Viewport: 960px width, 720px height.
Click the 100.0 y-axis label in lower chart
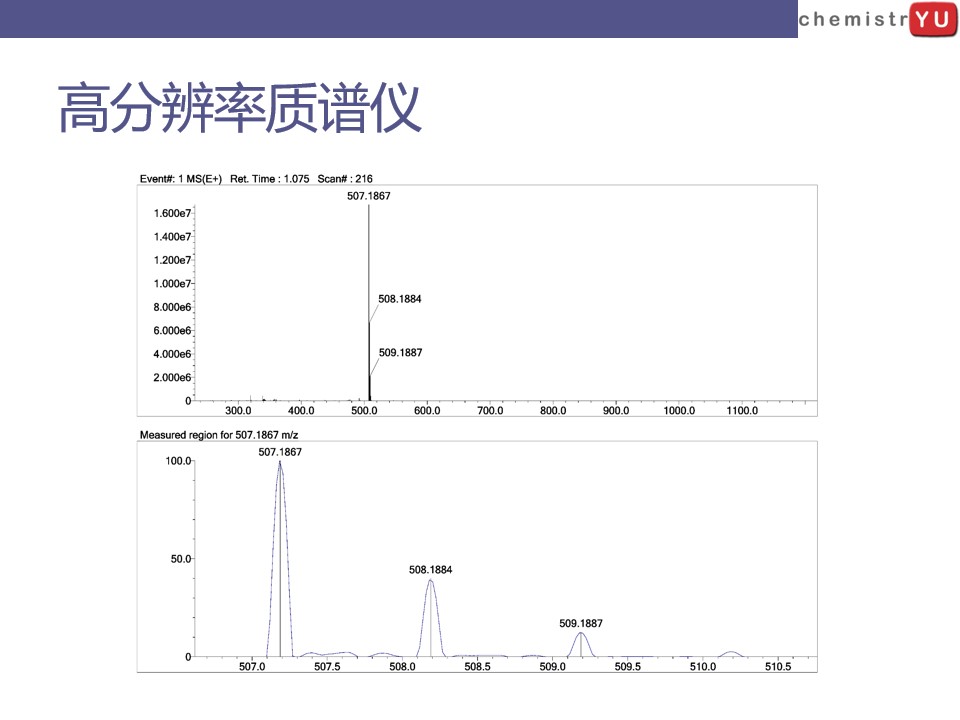click(x=178, y=460)
